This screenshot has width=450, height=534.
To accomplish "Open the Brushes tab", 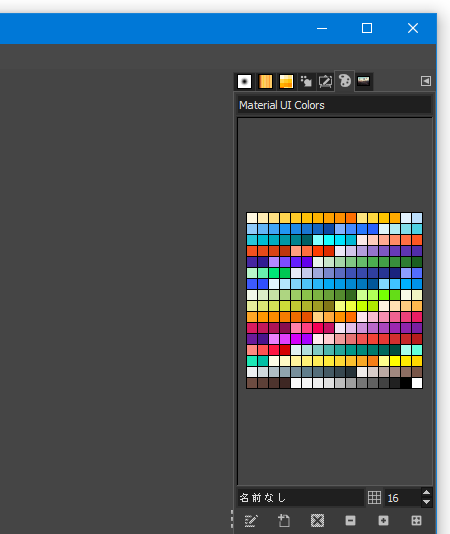I will [244, 81].
